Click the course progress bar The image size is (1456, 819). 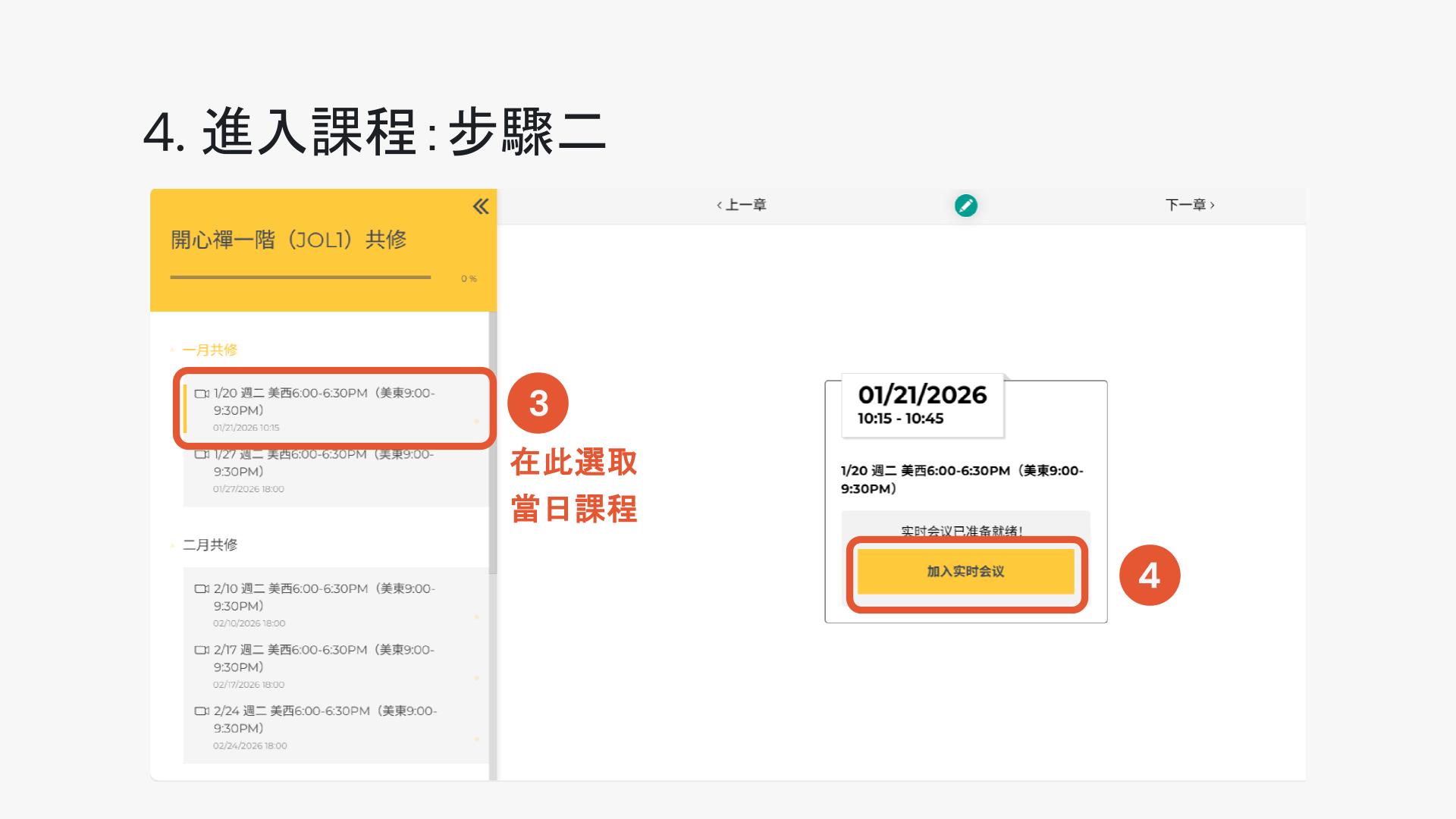tap(300, 278)
